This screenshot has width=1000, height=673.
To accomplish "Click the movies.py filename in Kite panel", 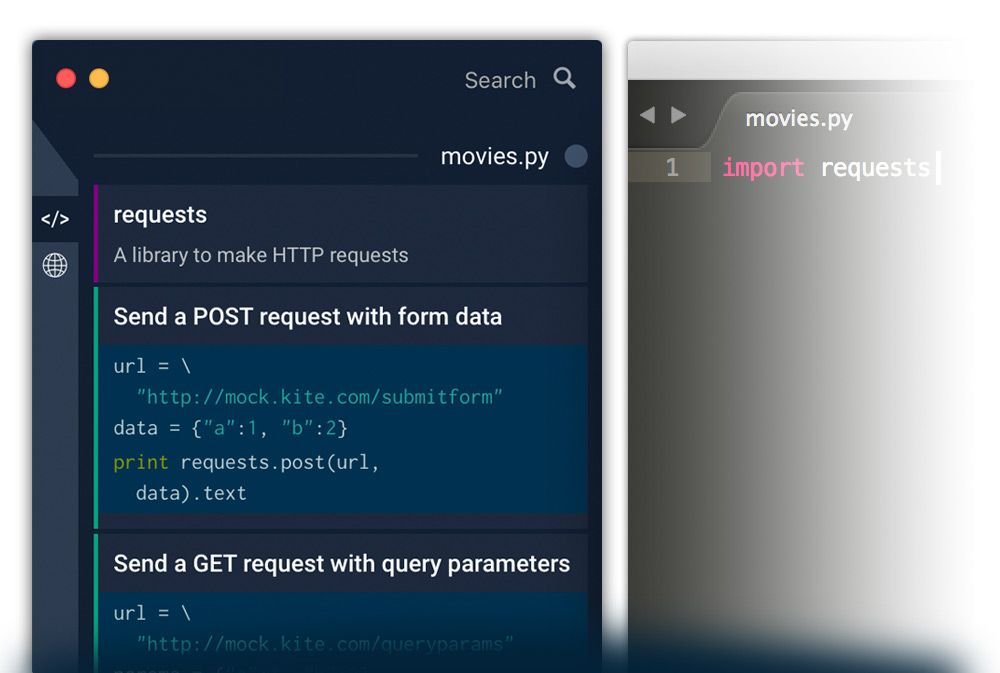I will click(x=494, y=157).
